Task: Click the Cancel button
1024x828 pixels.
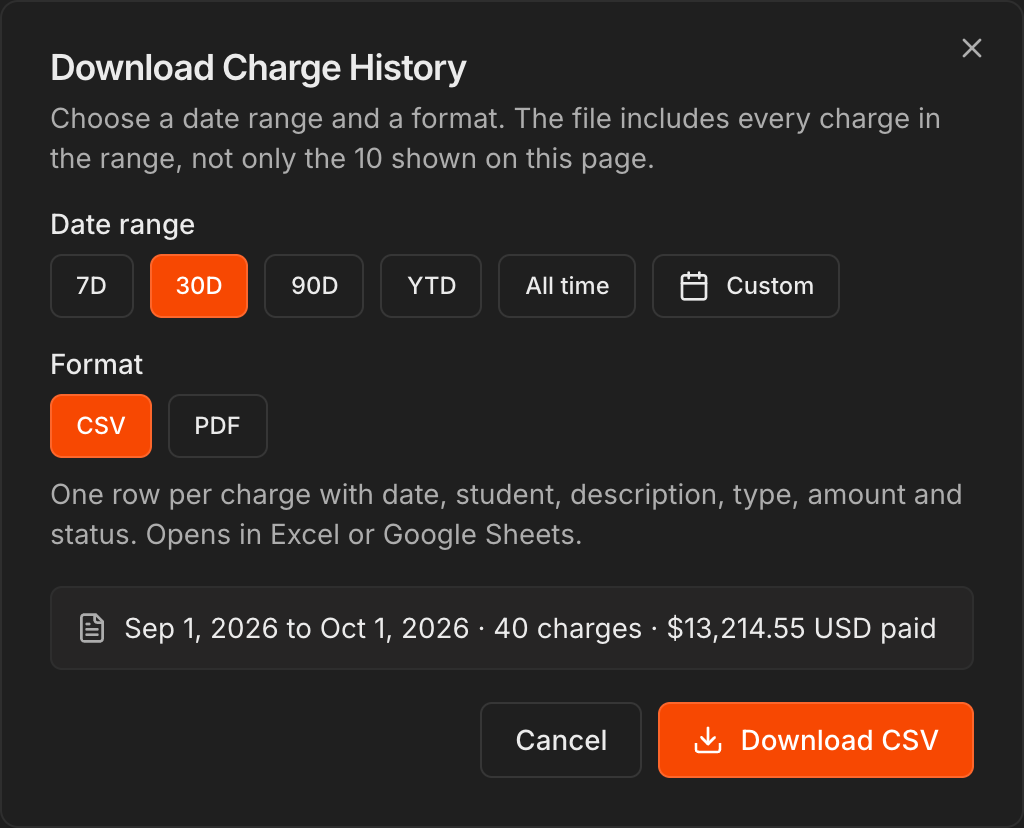Action: 561,740
